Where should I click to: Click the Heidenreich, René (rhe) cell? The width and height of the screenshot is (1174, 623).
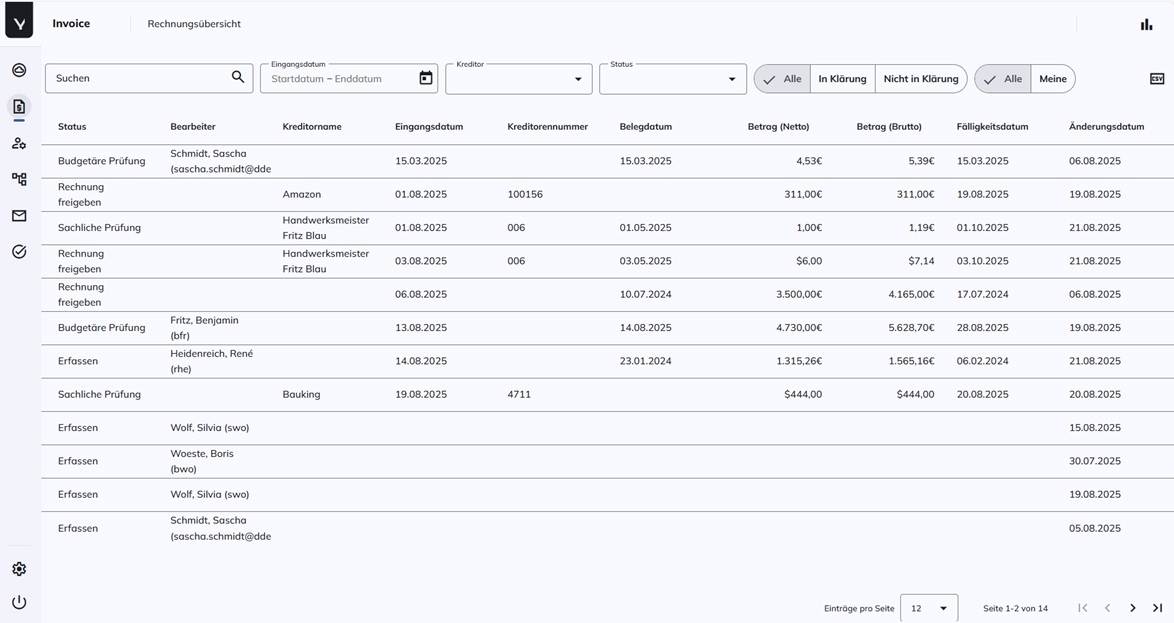[211, 361]
